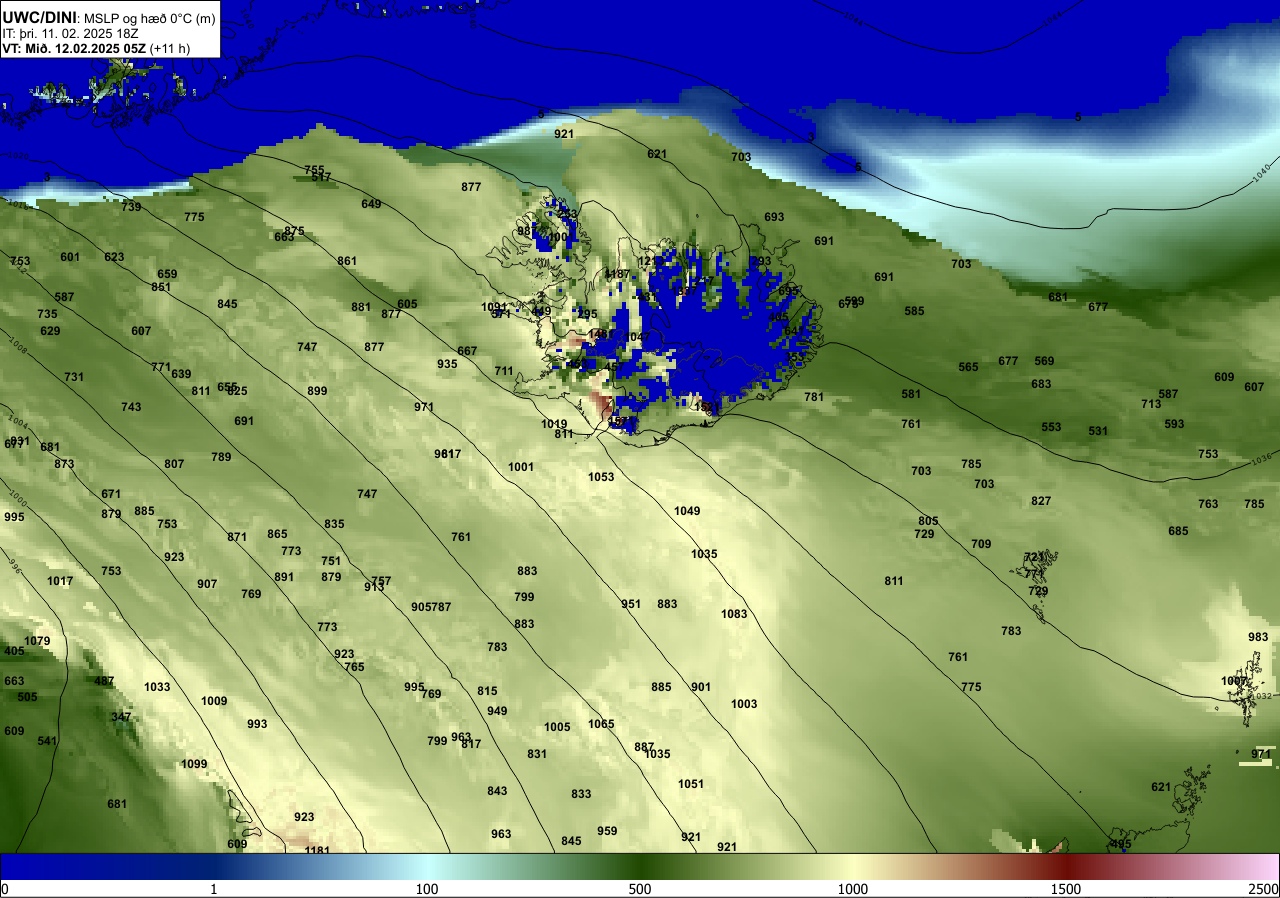
Task: Click the map value 667
Action: point(467,351)
